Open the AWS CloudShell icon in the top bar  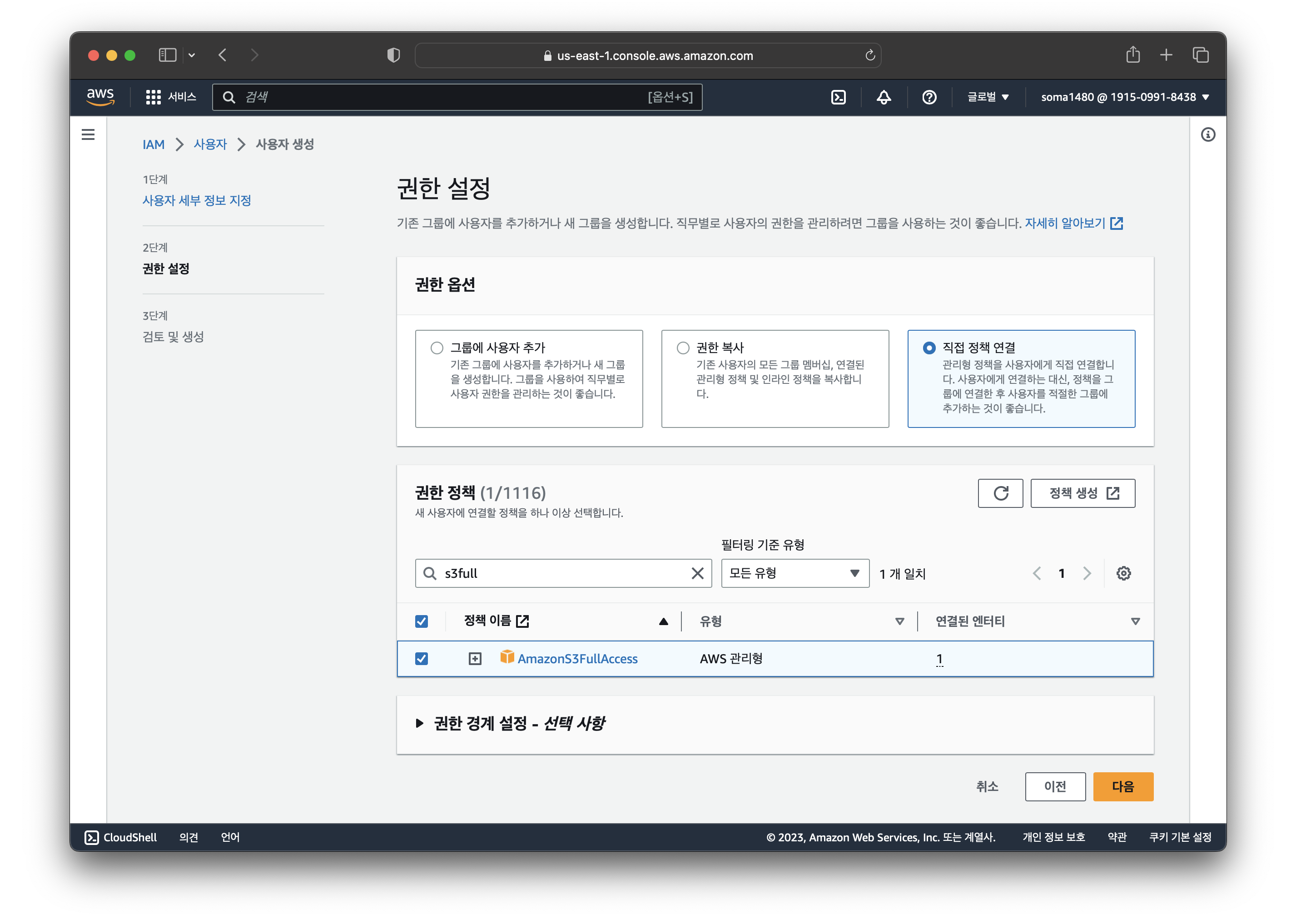838,97
